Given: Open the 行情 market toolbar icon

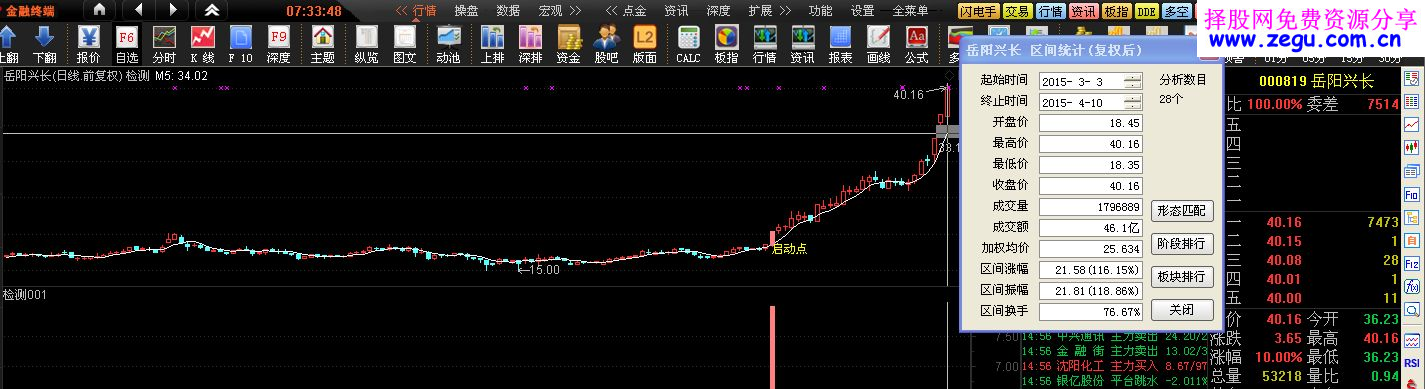Looking at the screenshot, I should coord(764,44).
